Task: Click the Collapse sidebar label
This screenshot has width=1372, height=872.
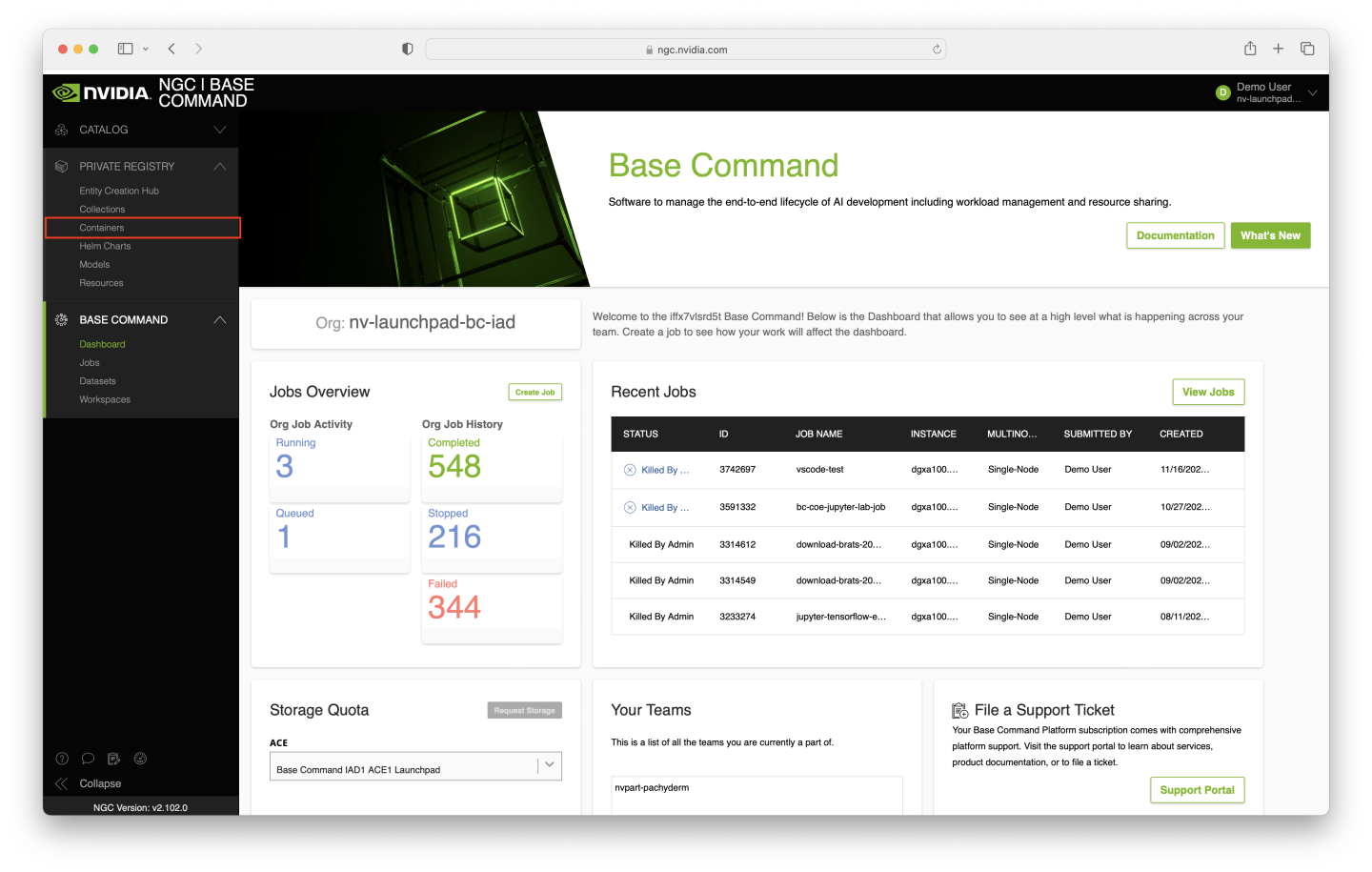Action: (x=100, y=783)
